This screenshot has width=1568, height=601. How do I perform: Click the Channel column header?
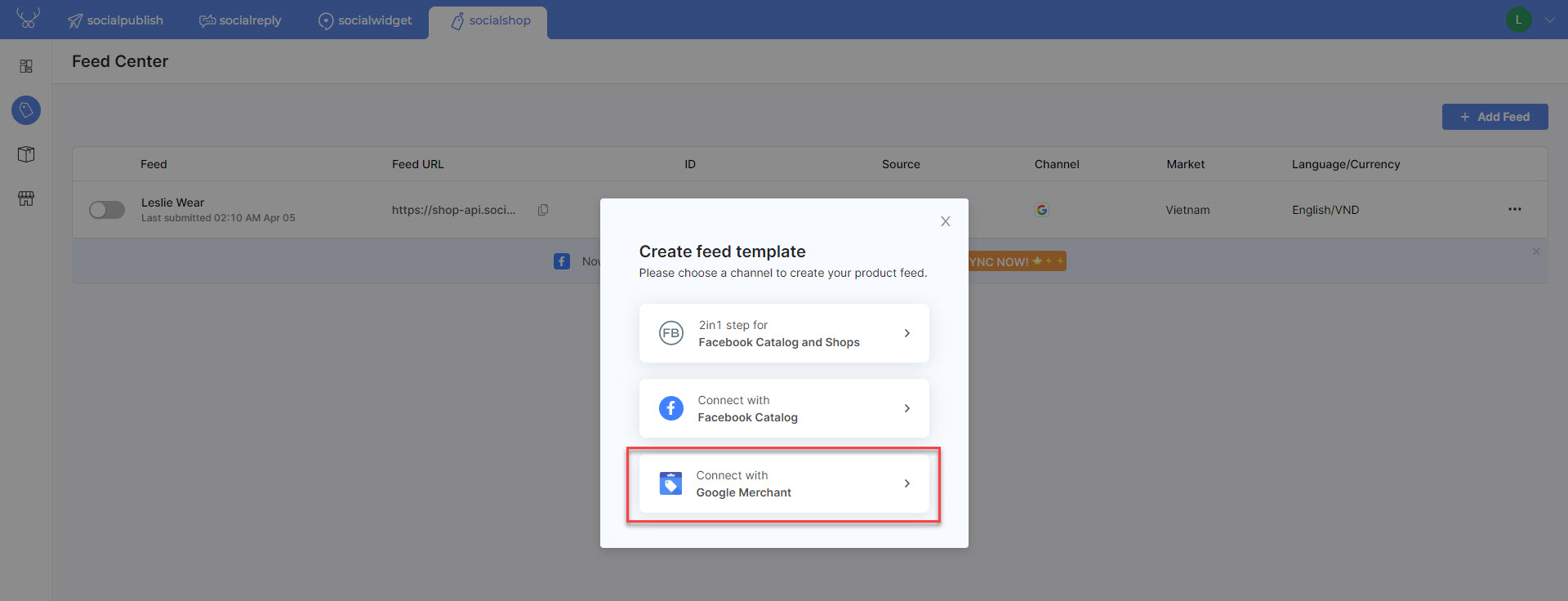click(x=1057, y=164)
